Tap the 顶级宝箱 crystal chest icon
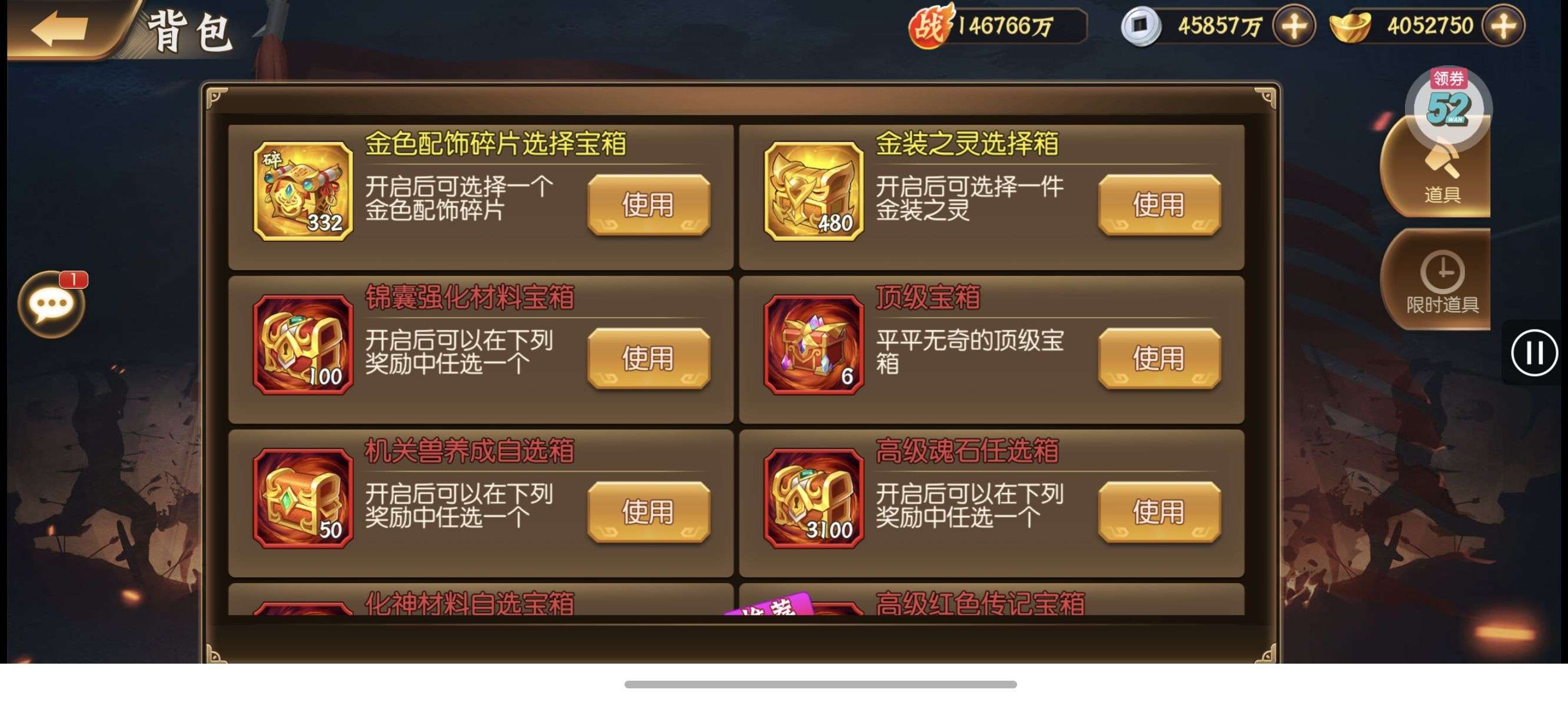Image resolution: width=1568 pixels, height=706 pixels. (814, 345)
